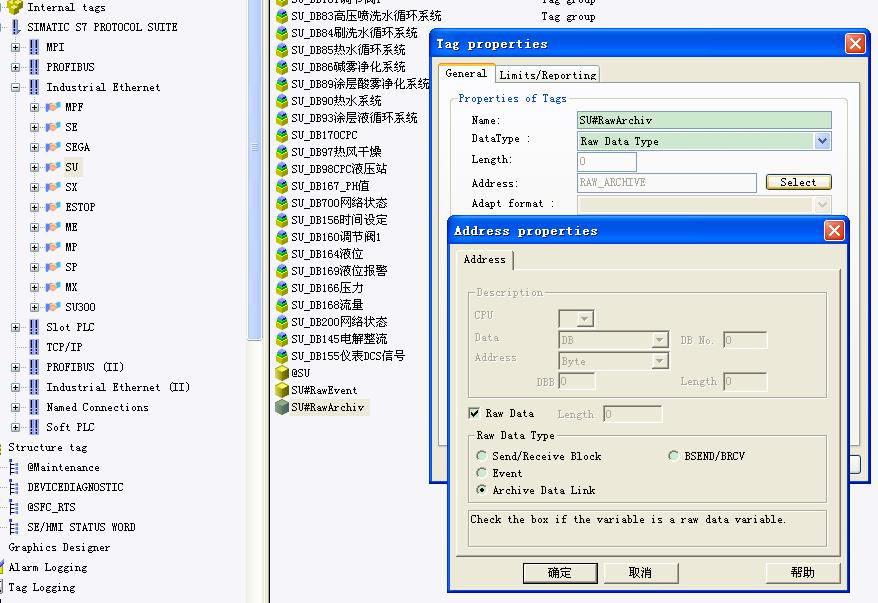
Task: Expand the PROFIBUS (II) node
Action: click(x=16, y=367)
